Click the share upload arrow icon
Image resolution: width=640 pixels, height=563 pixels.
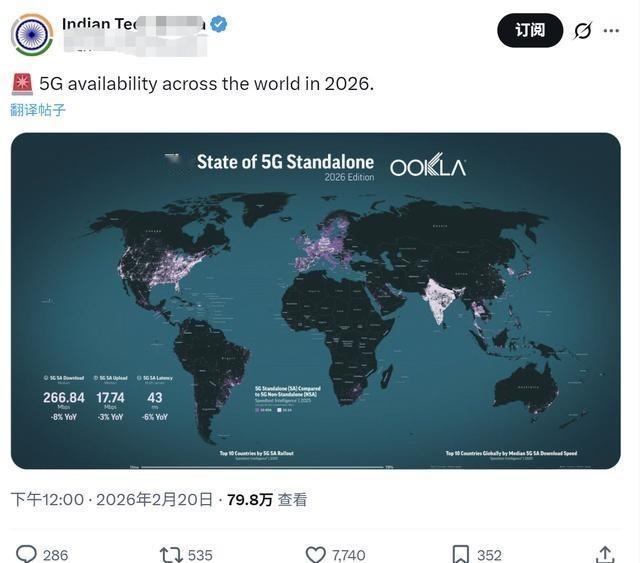click(604, 554)
